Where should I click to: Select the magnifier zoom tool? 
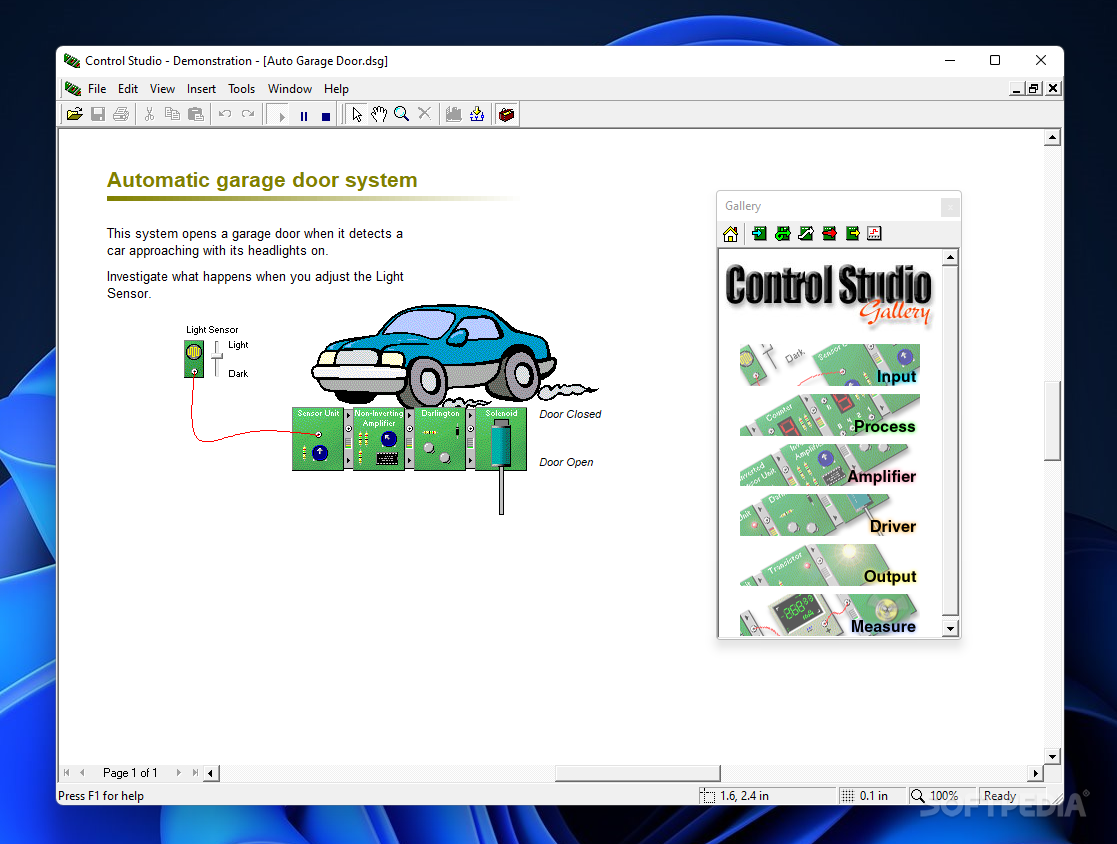402,114
